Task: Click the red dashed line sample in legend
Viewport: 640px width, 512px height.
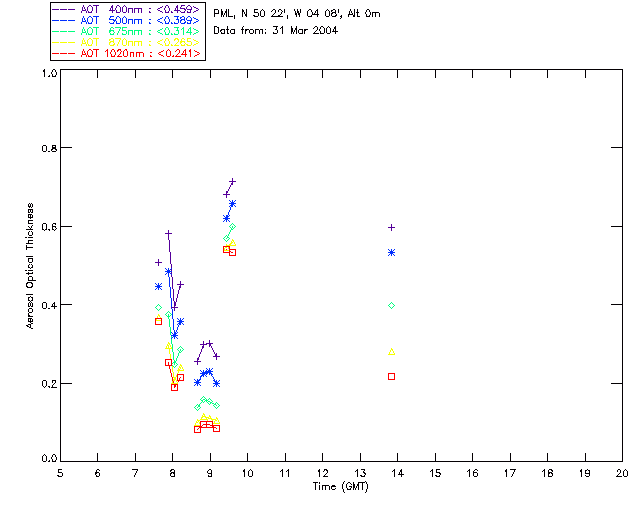Action: pyautogui.click(x=64, y=53)
